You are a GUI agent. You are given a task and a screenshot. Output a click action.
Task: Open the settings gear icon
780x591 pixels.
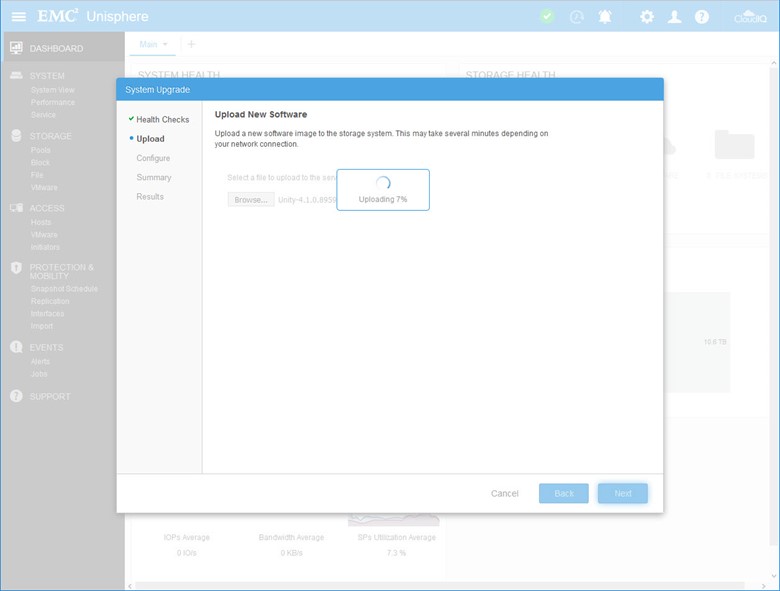coord(647,17)
